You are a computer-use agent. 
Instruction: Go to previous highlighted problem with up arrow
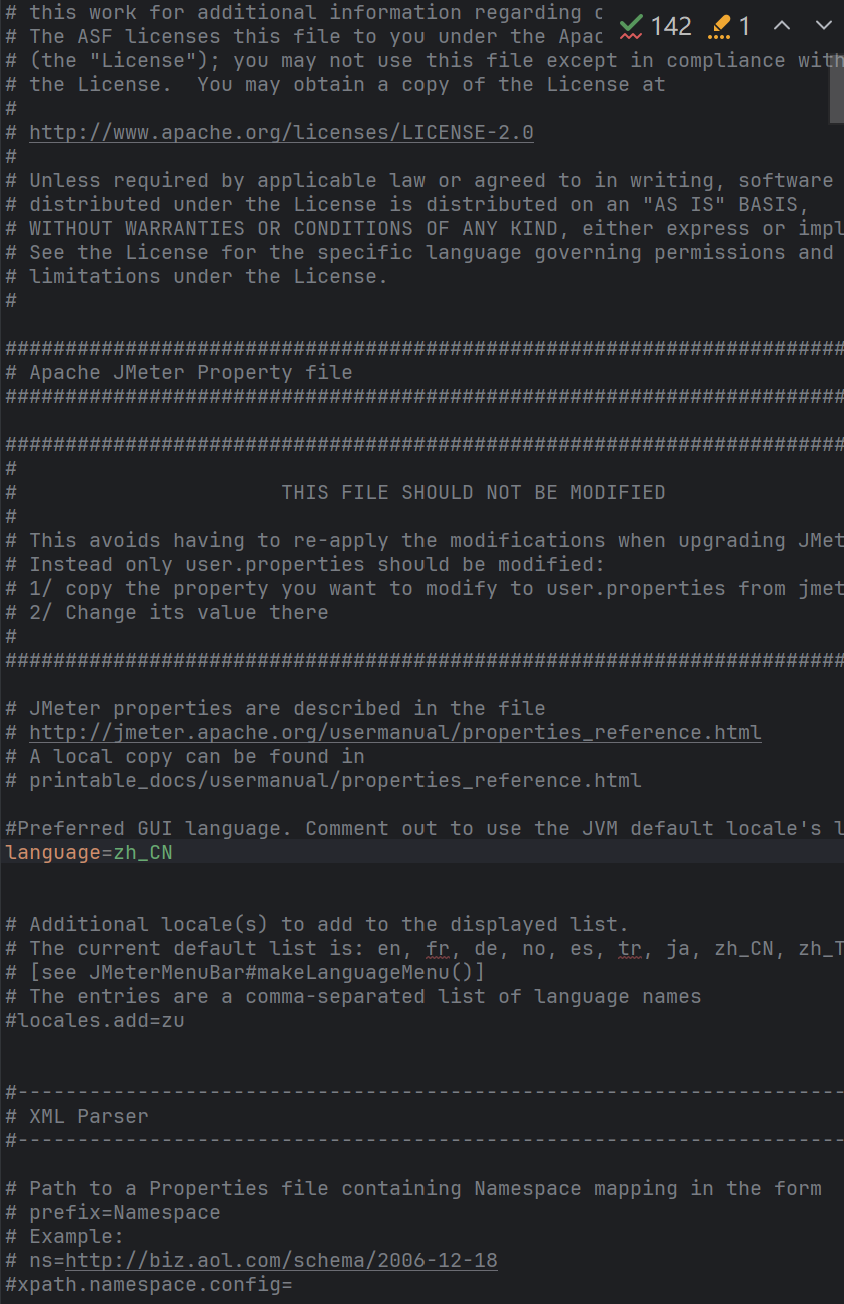click(x=783, y=26)
